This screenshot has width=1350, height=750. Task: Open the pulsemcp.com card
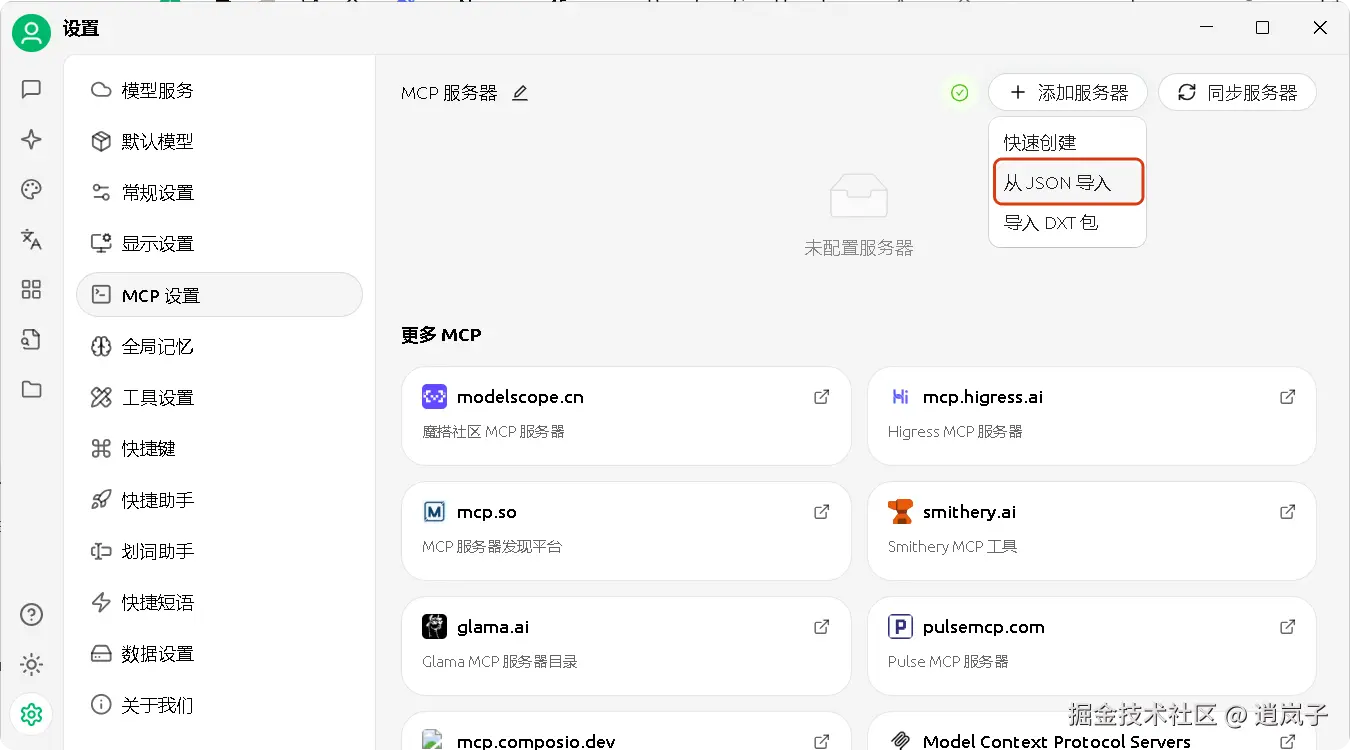coord(1092,645)
